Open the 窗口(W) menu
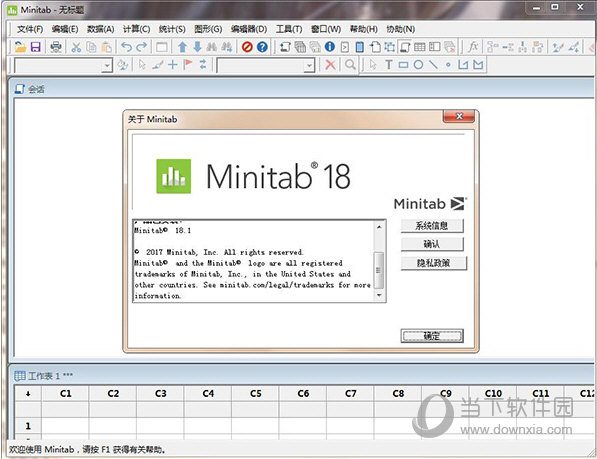597x459 pixels. 326,29
